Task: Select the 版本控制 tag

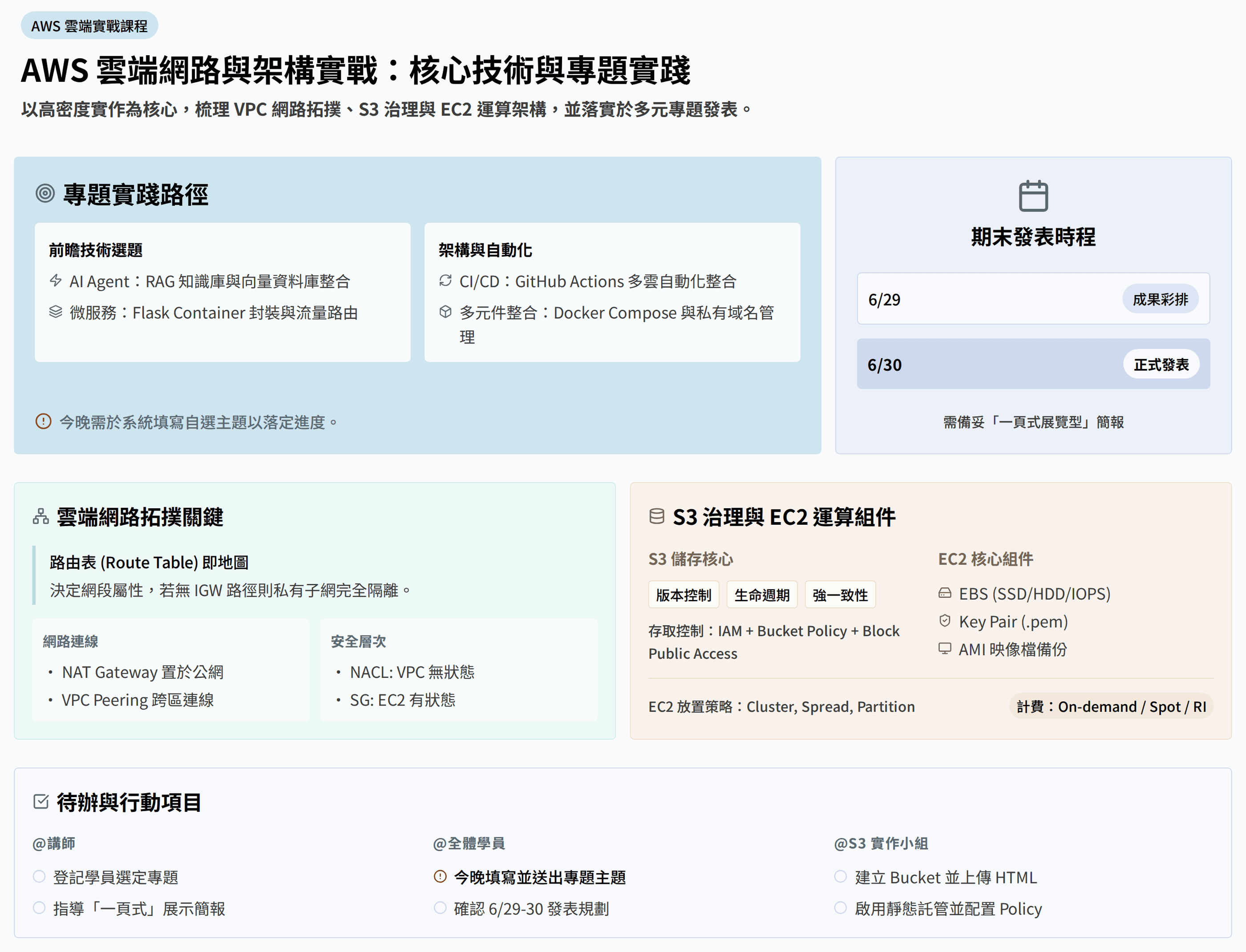Action: coord(684,595)
